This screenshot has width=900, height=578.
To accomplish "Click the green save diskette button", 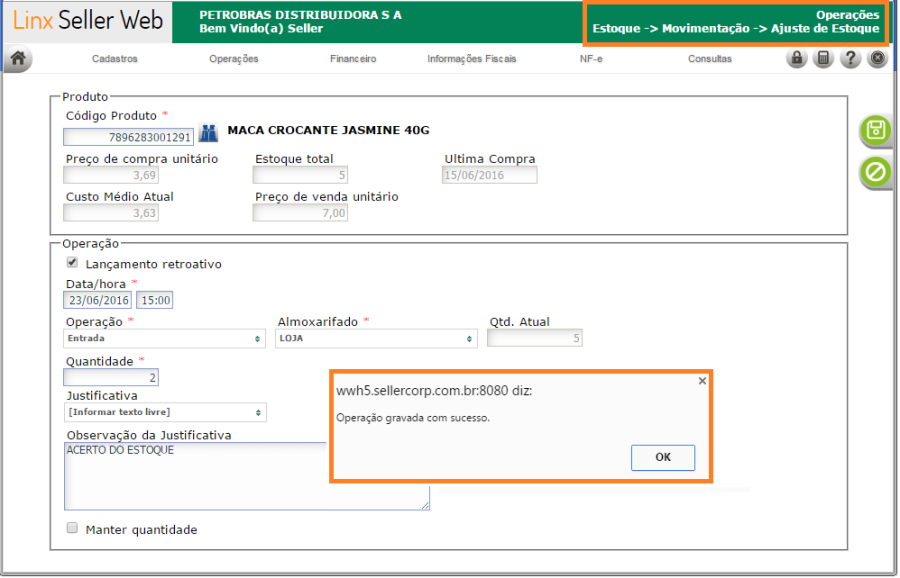I will point(875,130).
